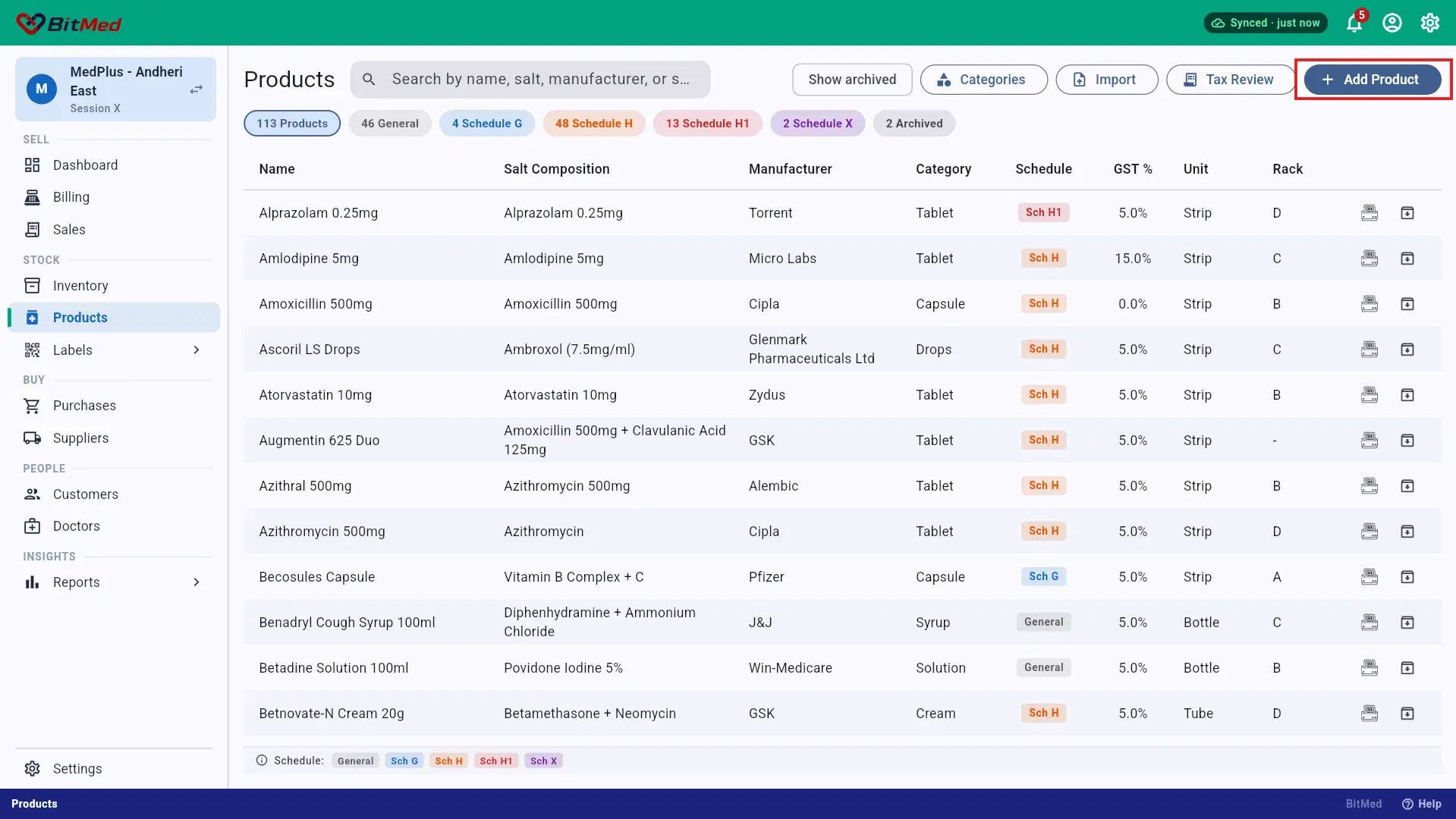
Task: Archive the Becosules Capsule product
Action: [x=1407, y=577]
